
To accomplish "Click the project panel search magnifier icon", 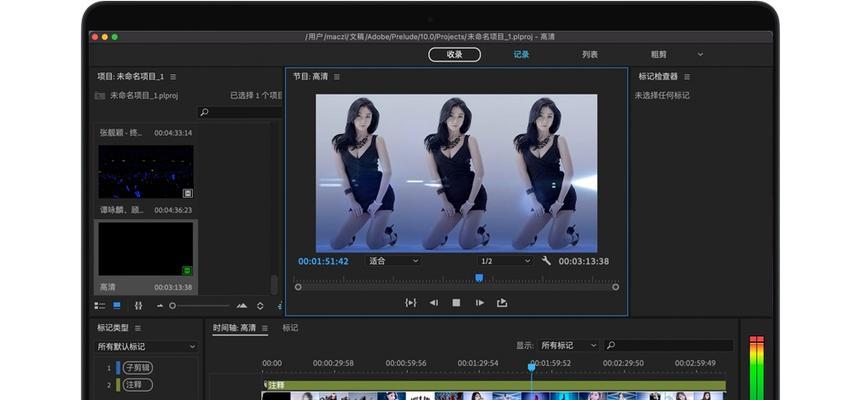I will (204, 112).
